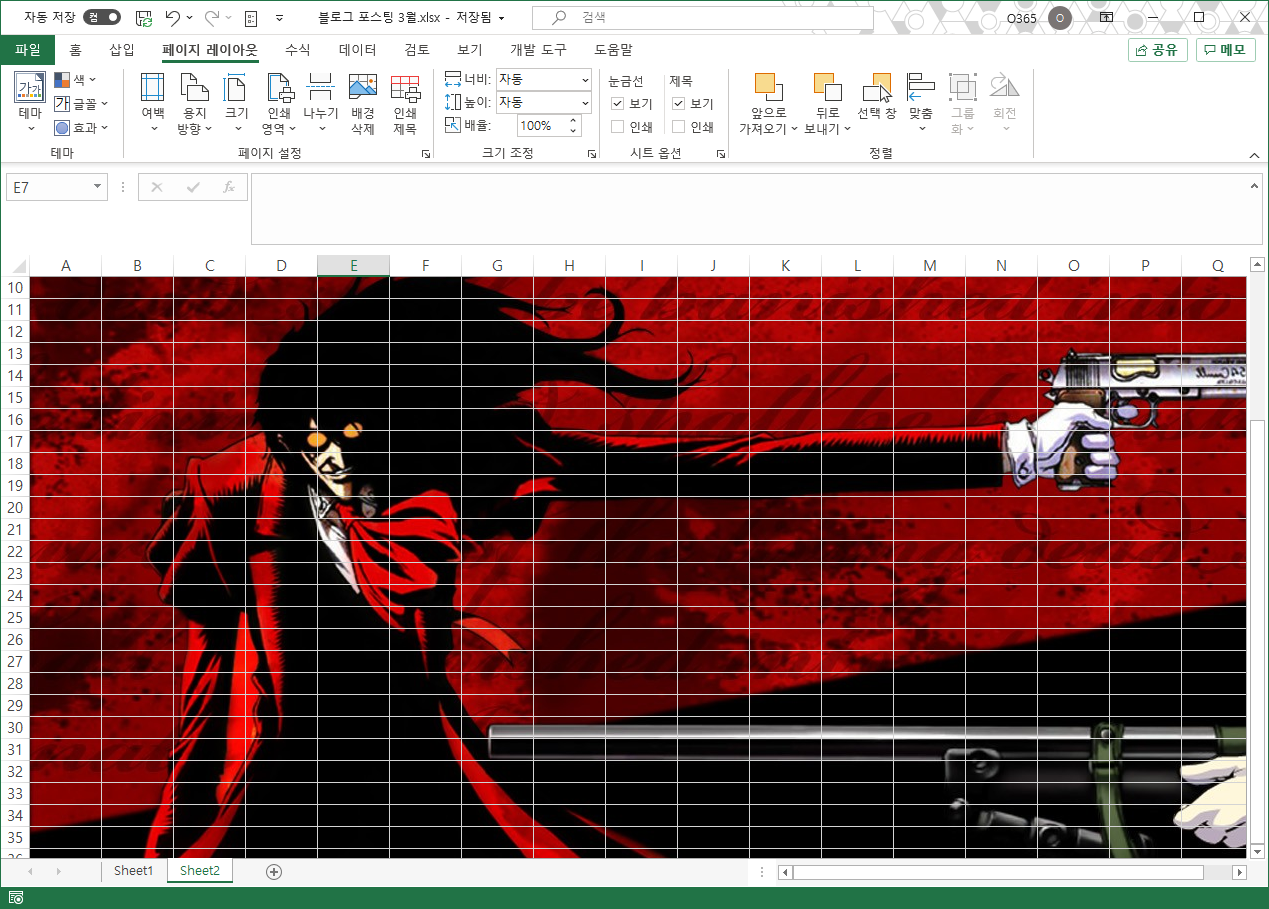Switch to the 개발 도구 tab
1269x909 pixels.
tap(538, 49)
